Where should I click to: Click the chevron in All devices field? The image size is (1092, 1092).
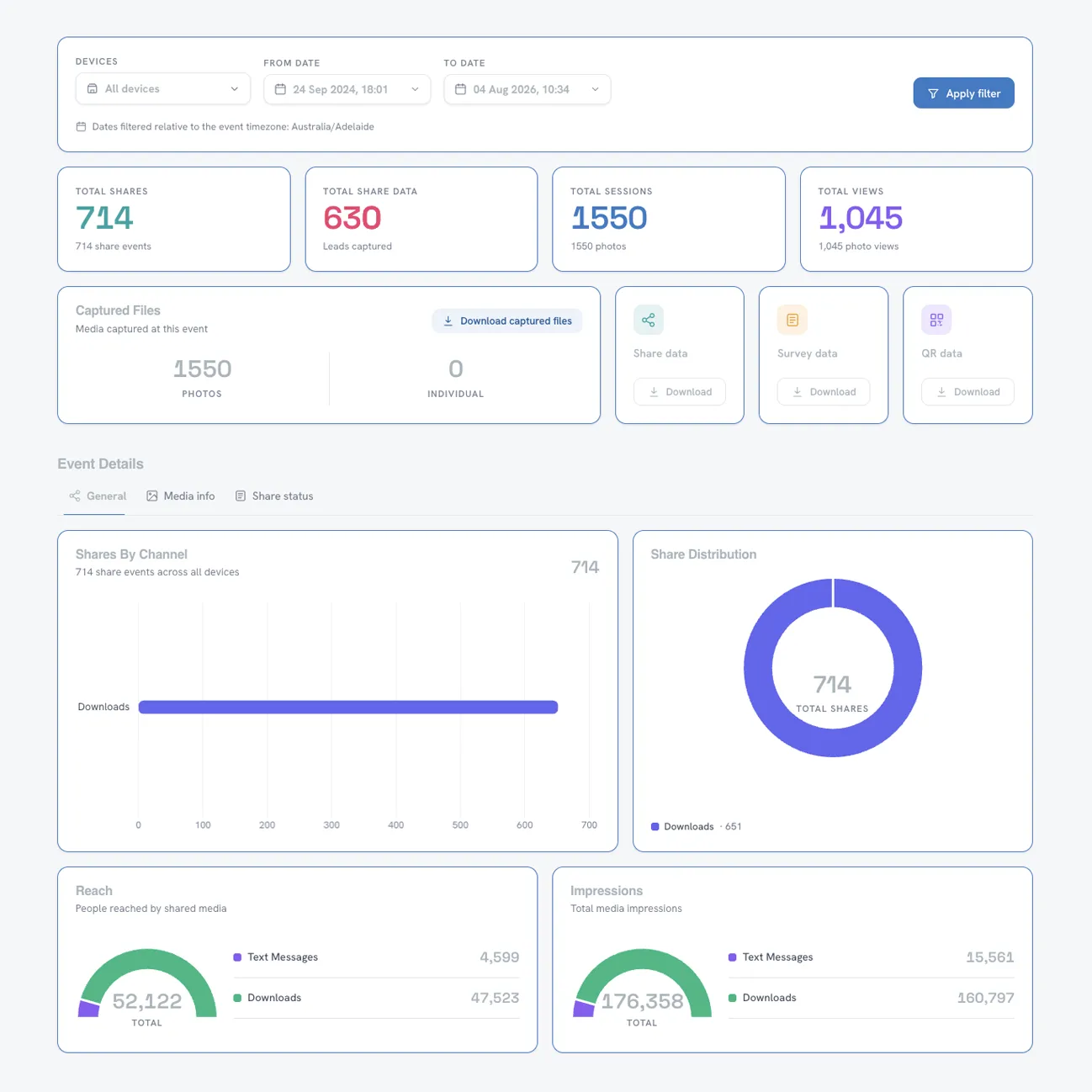click(x=235, y=89)
